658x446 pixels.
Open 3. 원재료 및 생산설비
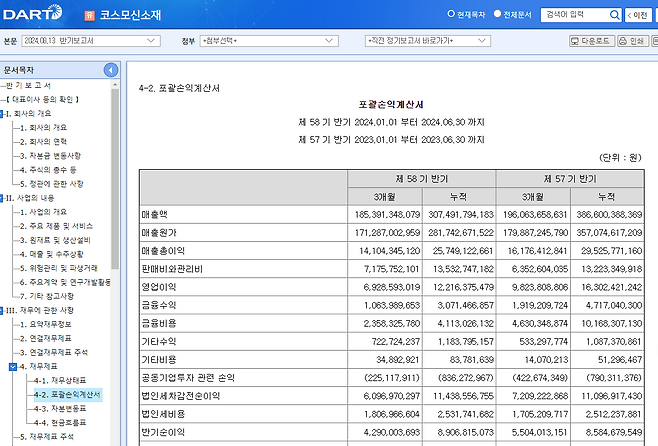(55, 240)
